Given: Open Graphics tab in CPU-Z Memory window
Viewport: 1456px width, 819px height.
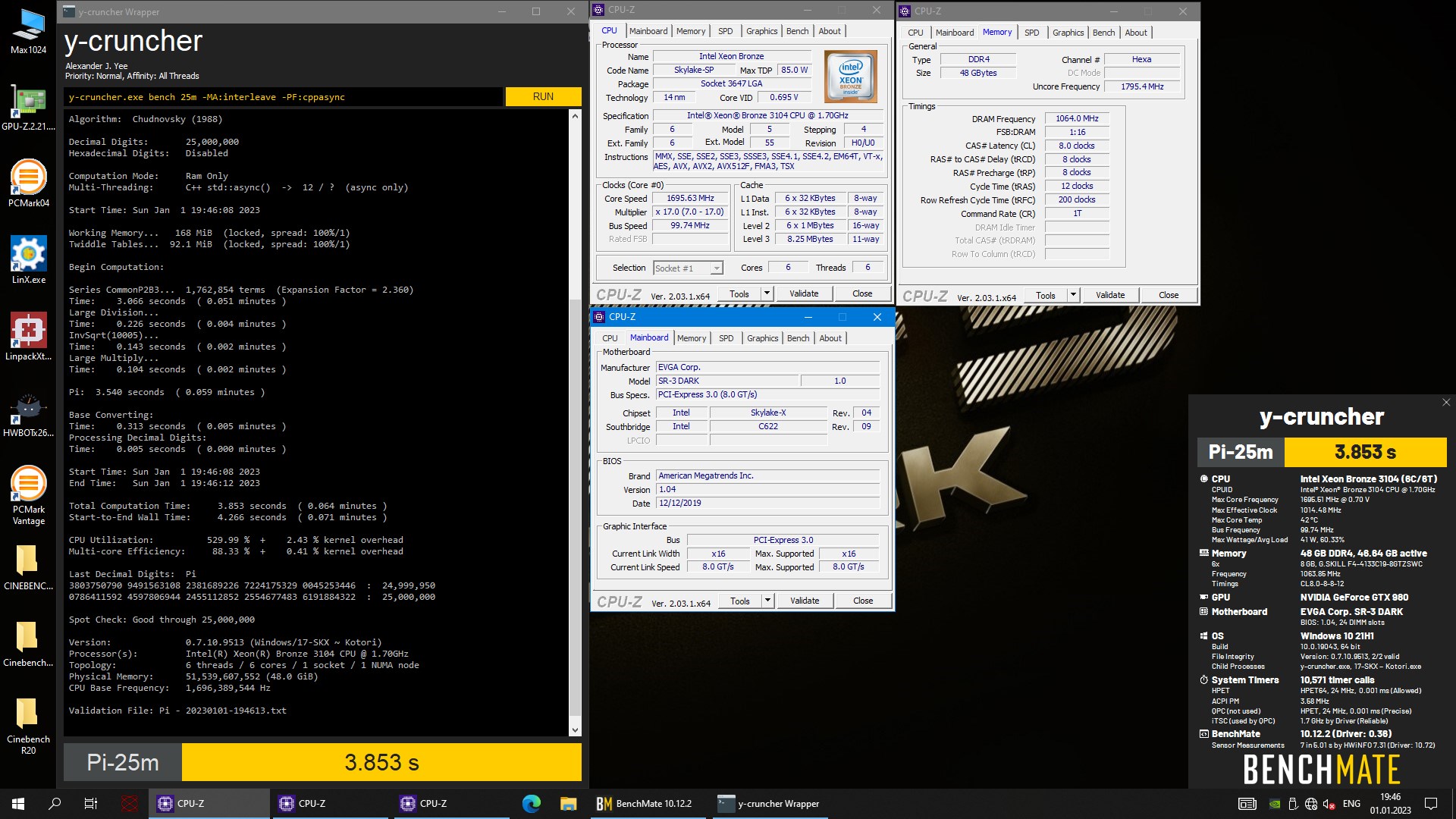Looking at the screenshot, I should point(1068,33).
